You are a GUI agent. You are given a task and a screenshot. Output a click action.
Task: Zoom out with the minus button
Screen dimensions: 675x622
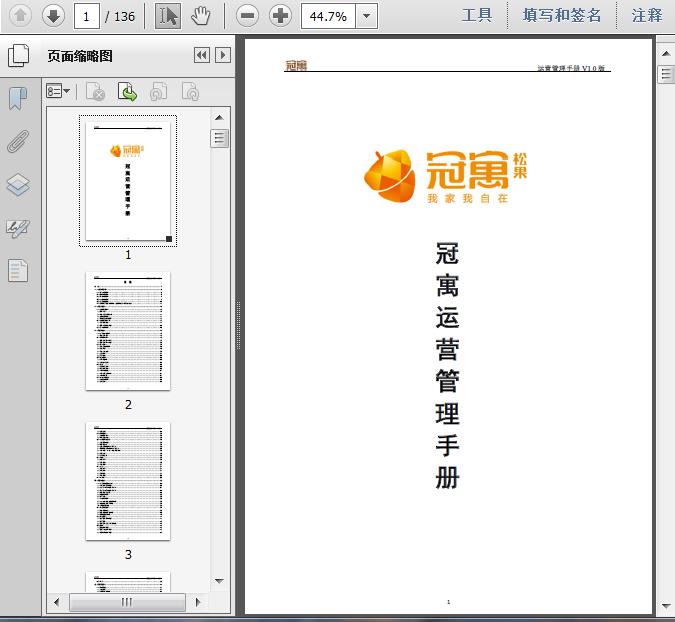pyautogui.click(x=248, y=16)
